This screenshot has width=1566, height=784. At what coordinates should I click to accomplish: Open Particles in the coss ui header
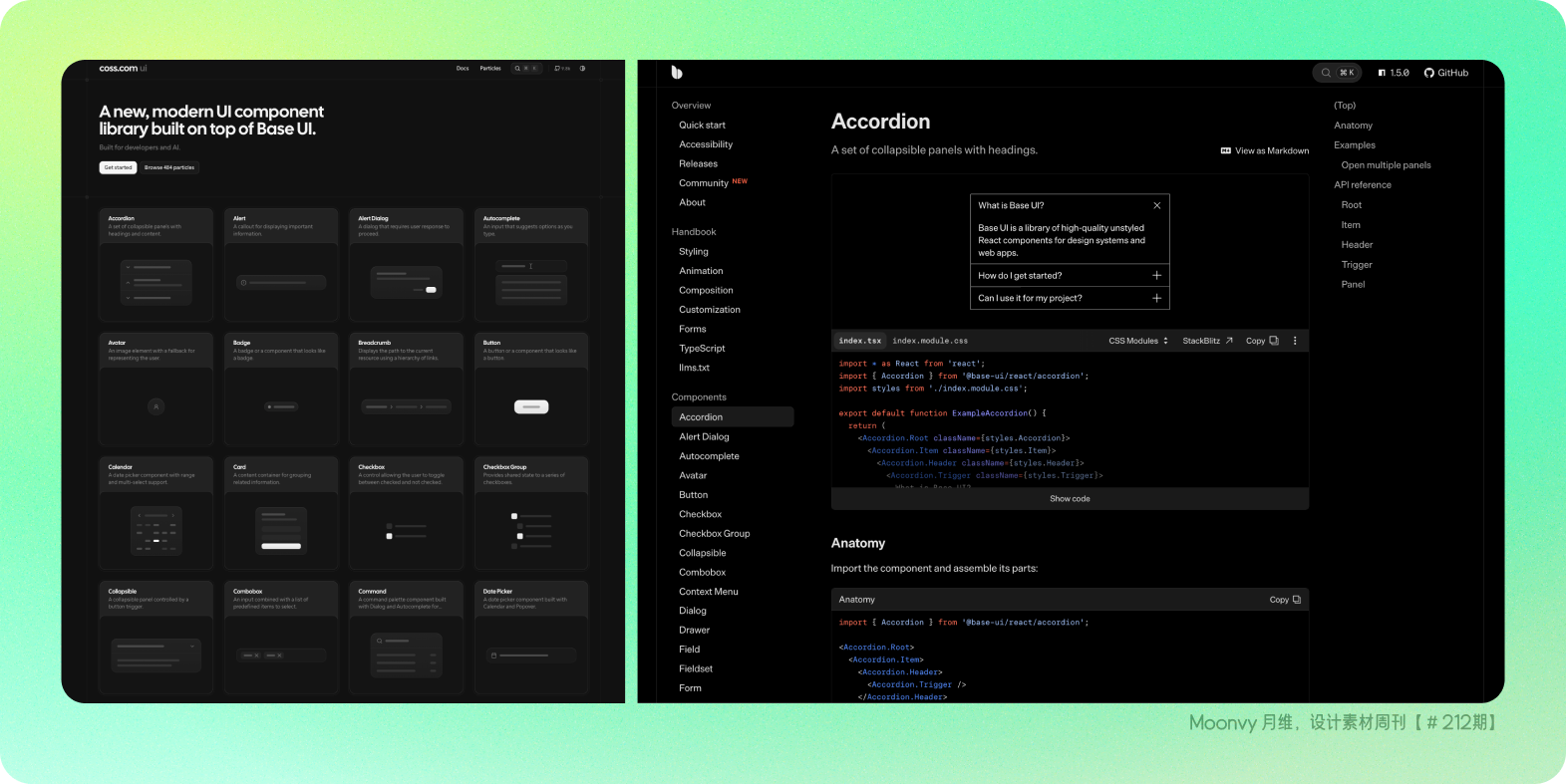[490, 69]
